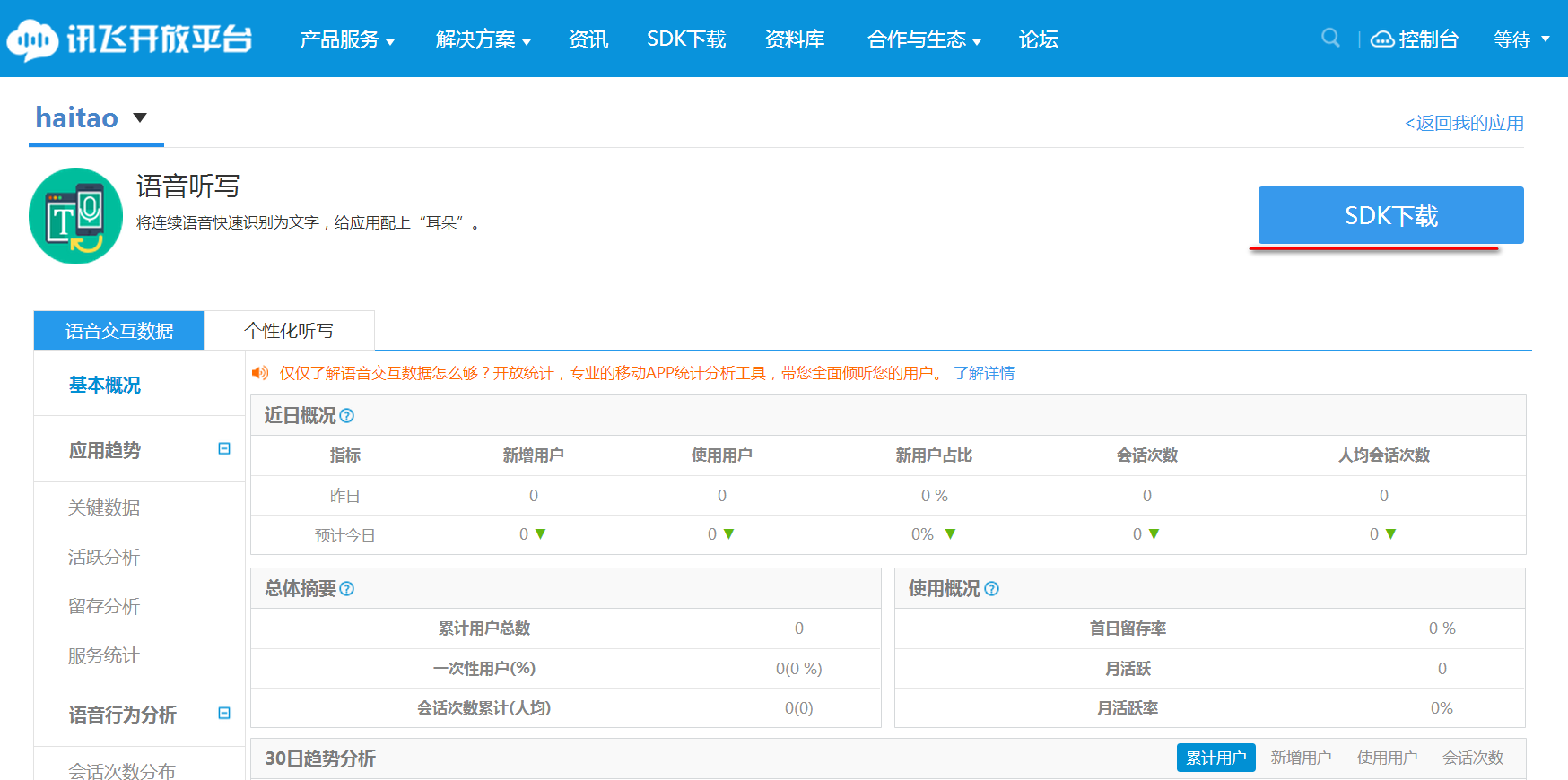The width and height of the screenshot is (1568, 780).
Task: Click the 新用户占比 column header
Action: [x=934, y=455]
